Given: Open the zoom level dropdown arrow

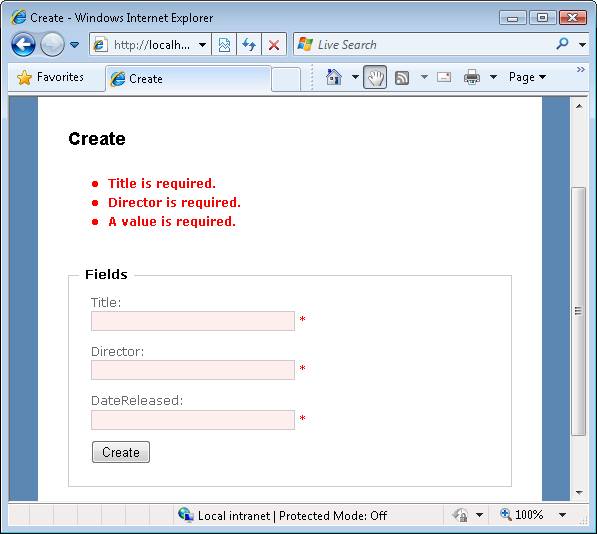Looking at the screenshot, I should [x=562, y=515].
